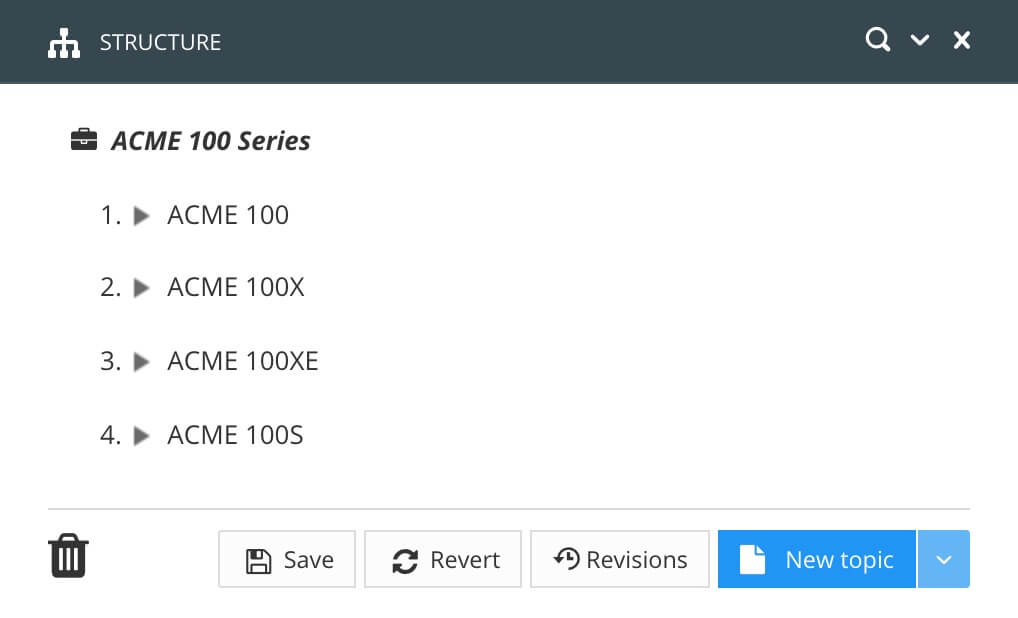Open the search function in the Structure panel
This screenshot has height=618, width=1018.
point(877,40)
